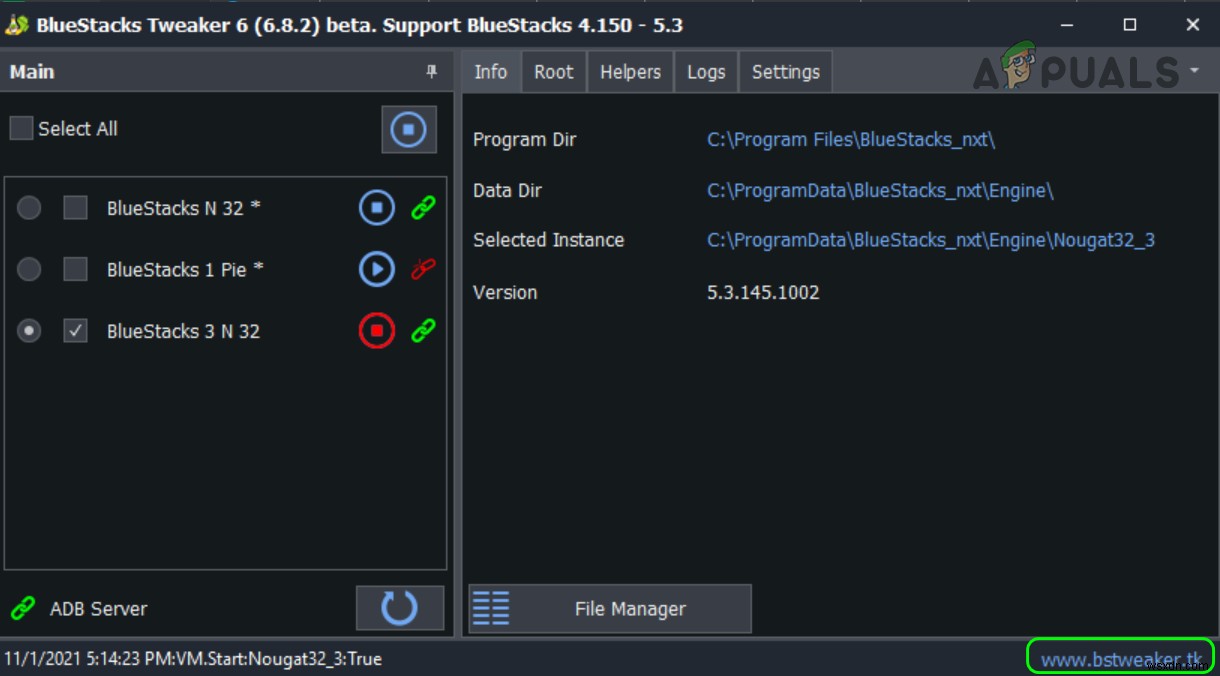Switch to the Root tab
Viewport: 1220px width, 676px height.
coord(553,71)
